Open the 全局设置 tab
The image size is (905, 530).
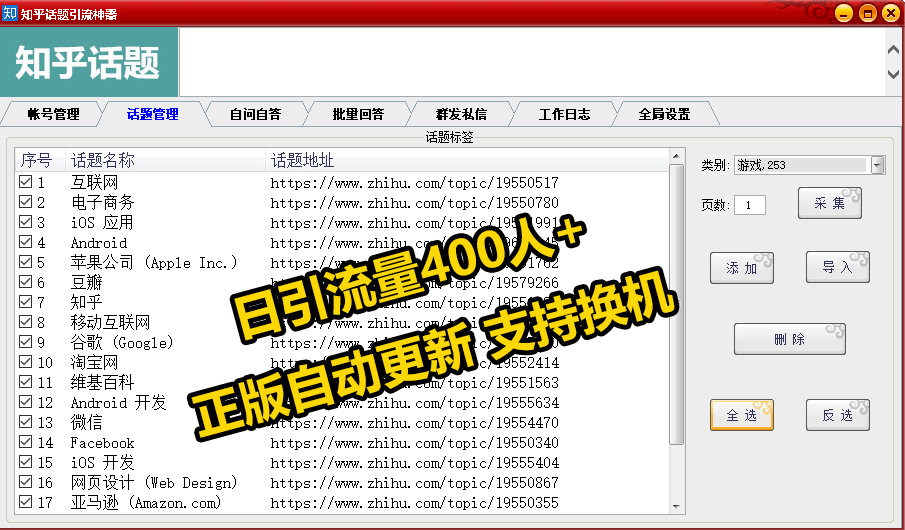[664, 114]
